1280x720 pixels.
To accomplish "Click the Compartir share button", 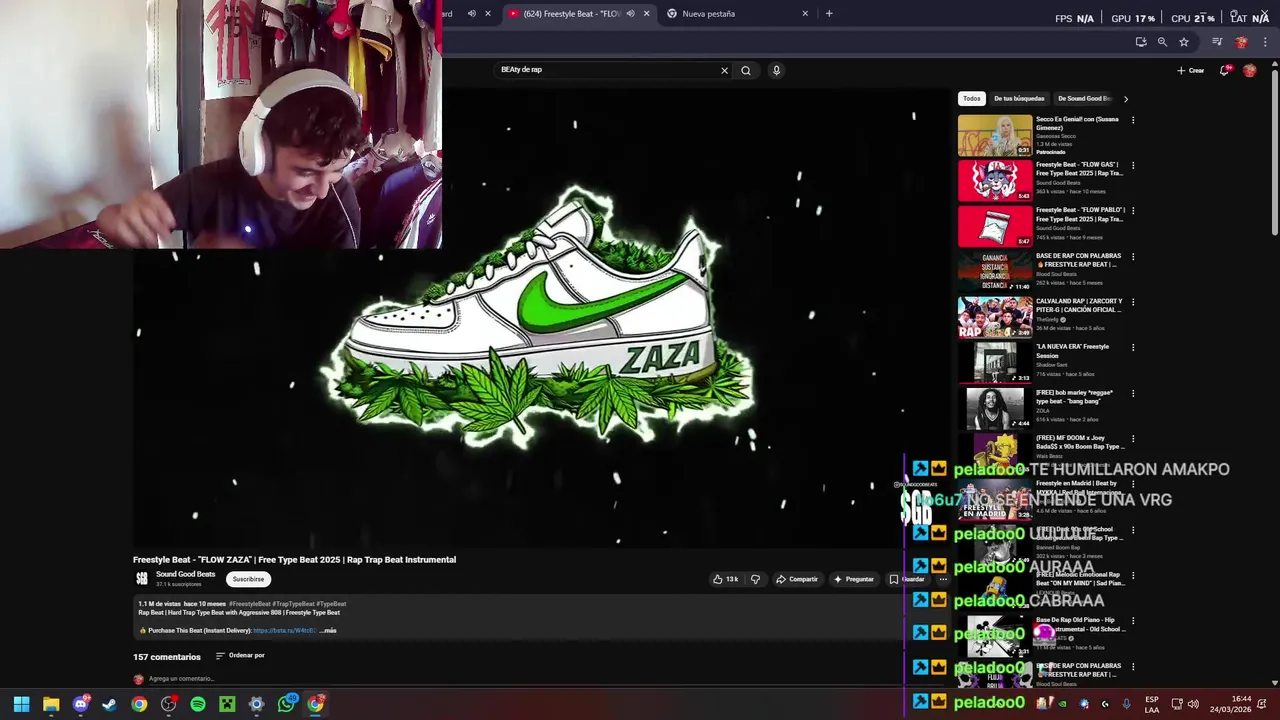I will (x=797, y=579).
